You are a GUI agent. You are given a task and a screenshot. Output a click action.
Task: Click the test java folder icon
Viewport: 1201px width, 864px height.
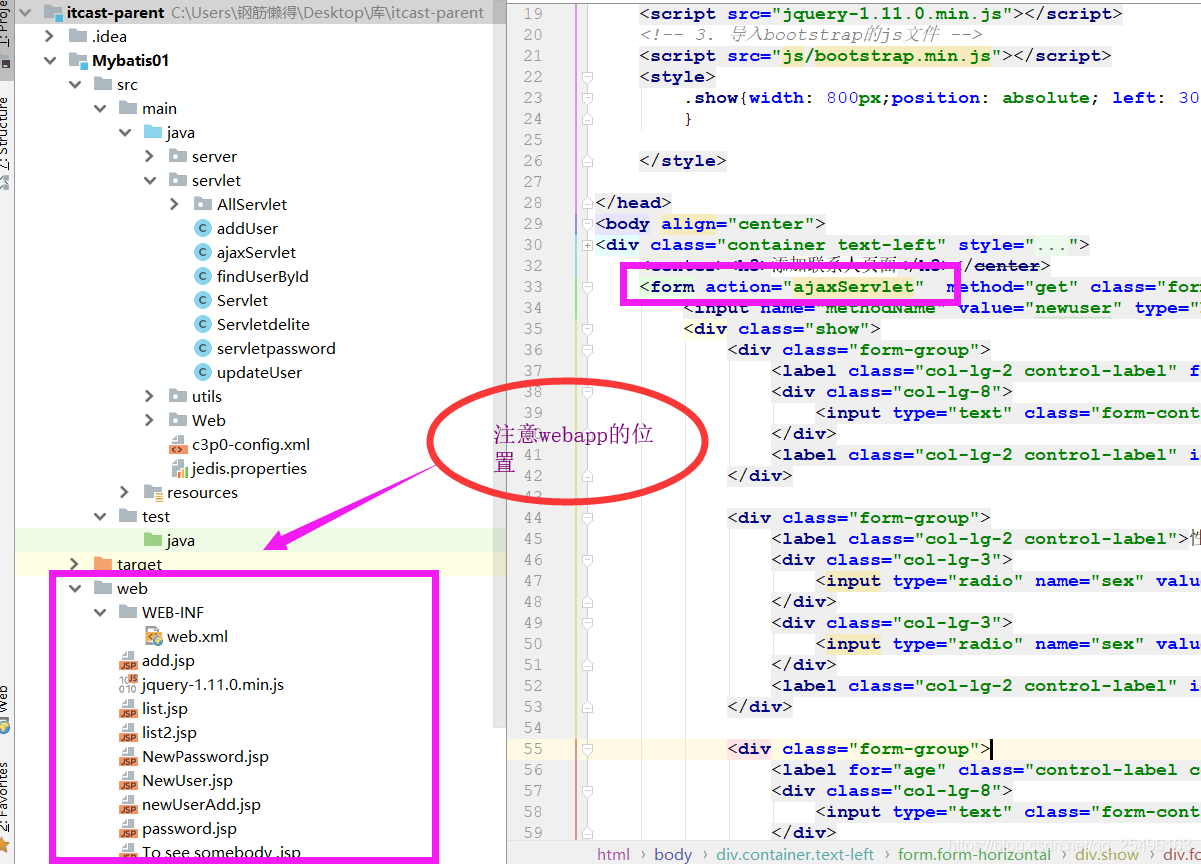tap(152, 540)
